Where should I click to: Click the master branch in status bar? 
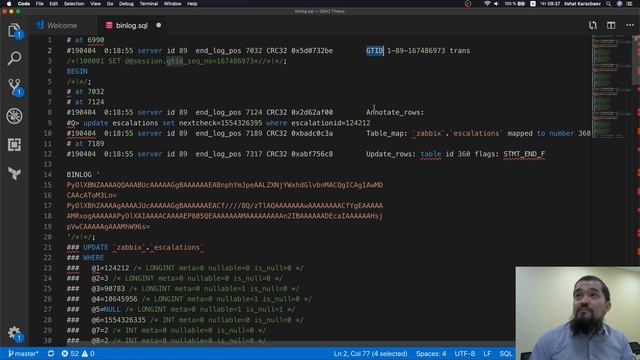pyautogui.click(x=23, y=353)
